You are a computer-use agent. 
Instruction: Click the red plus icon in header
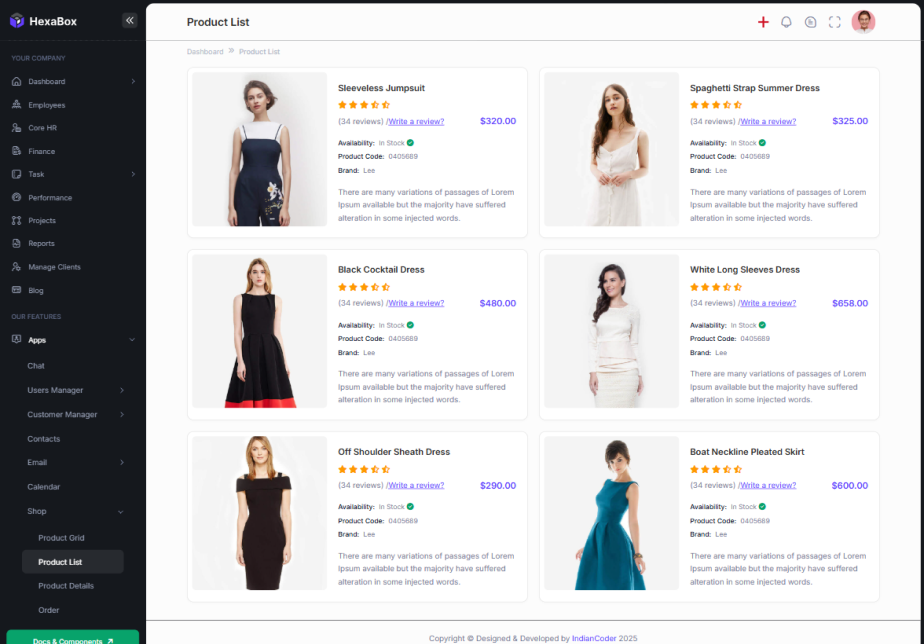point(763,22)
